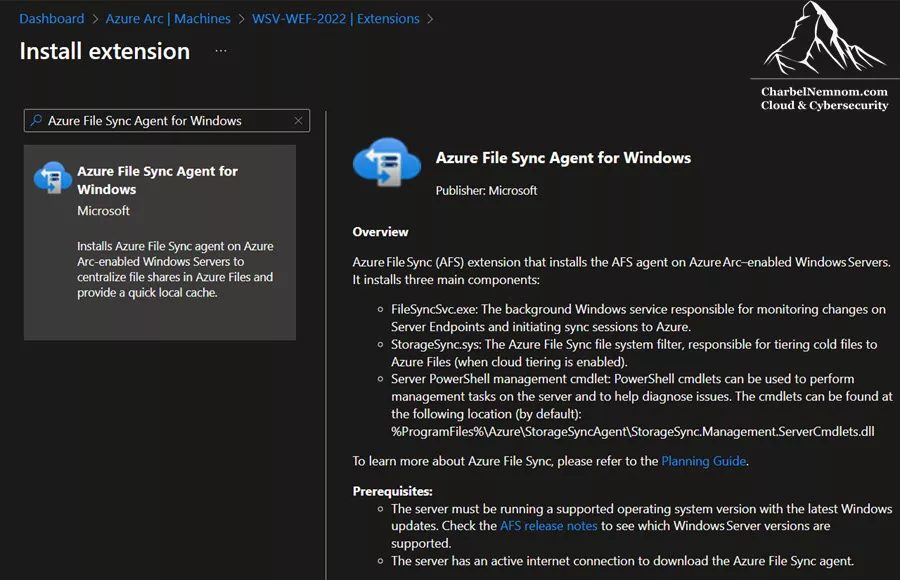Click the Install extension page title
The width and height of the screenshot is (900, 580).
point(104,51)
